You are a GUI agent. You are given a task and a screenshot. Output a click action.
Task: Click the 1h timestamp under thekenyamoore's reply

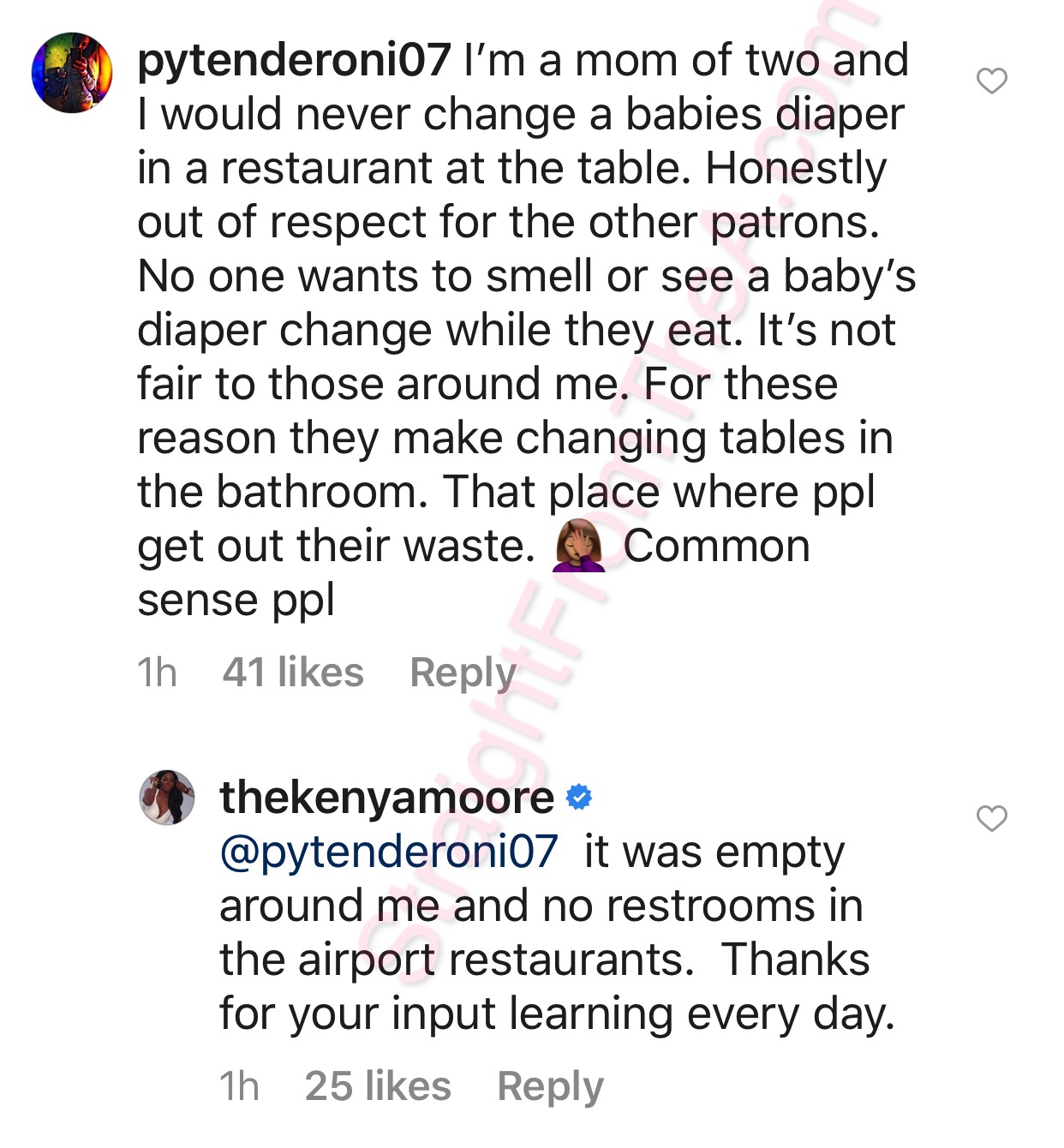coord(239,1086)
